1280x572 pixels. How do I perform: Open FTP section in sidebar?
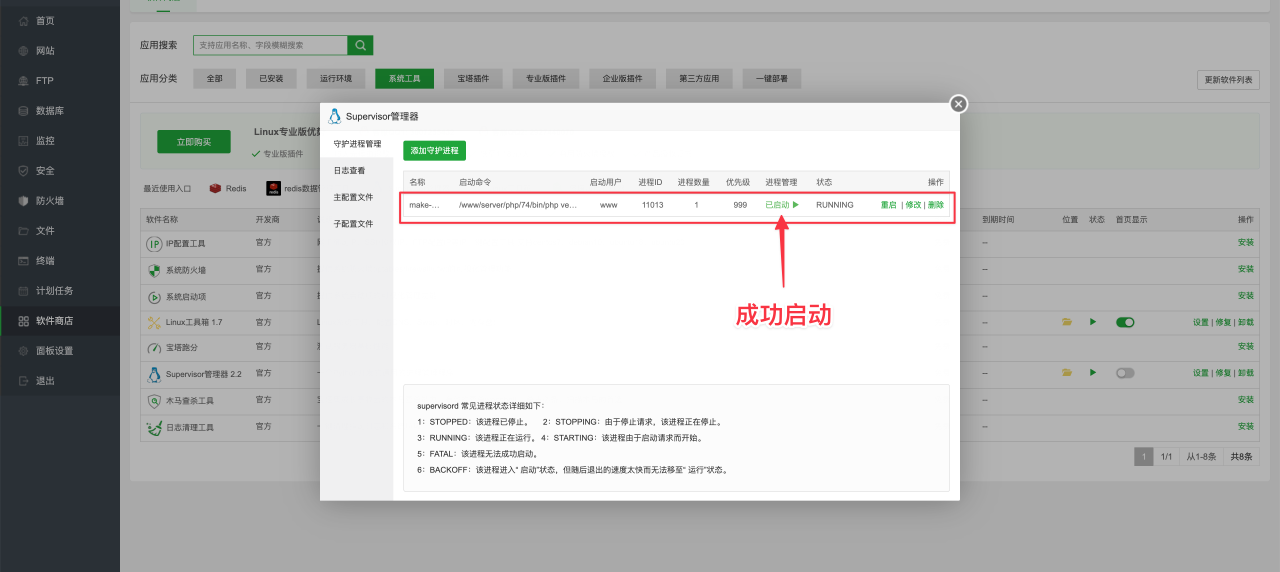tap(45, 80)
